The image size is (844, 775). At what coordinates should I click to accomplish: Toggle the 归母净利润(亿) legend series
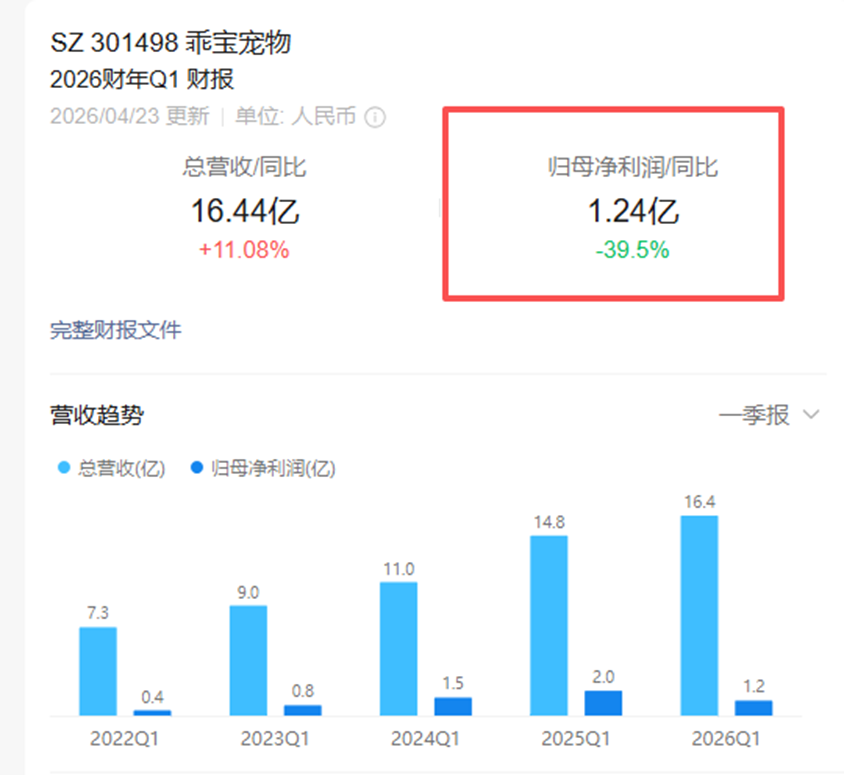click(263, 468)
